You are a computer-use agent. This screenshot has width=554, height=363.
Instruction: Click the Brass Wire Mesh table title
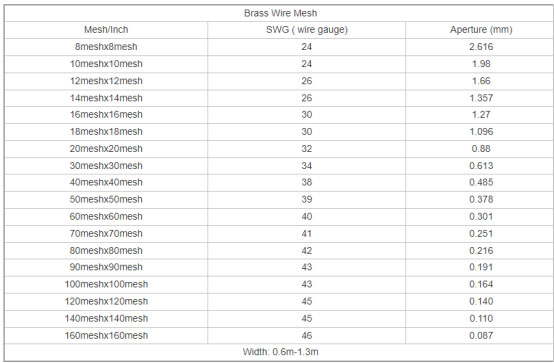280,13
